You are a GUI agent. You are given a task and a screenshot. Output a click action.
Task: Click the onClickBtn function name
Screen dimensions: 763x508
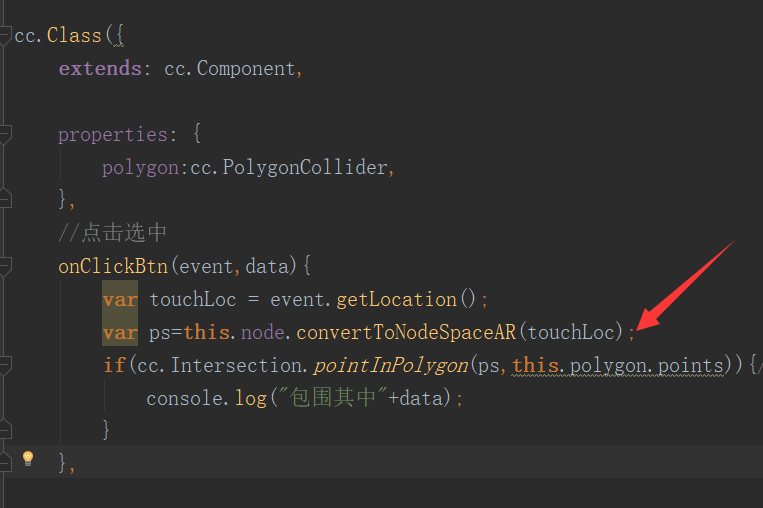[x=112, y=266]
